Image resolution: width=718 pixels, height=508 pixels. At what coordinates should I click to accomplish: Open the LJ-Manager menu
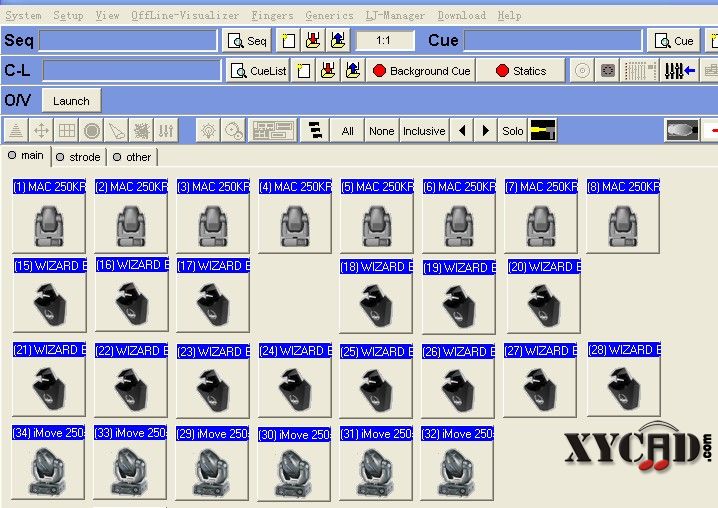[x=395, y=16]
